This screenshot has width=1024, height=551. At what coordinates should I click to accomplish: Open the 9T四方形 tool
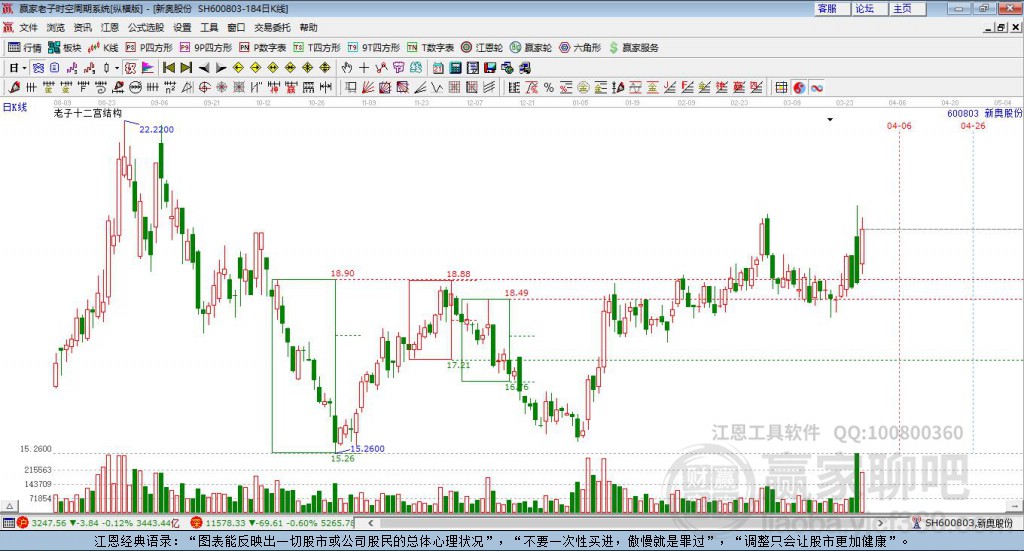click(x=374, y=48)
